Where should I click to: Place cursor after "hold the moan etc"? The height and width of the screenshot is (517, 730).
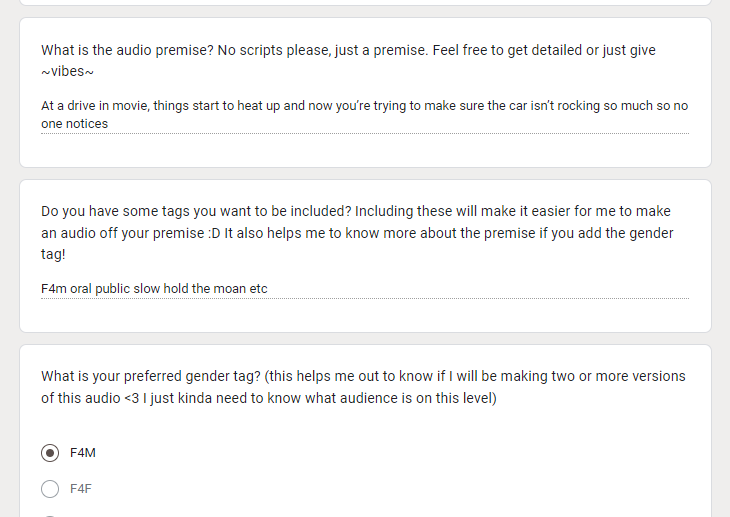[268, 289]
